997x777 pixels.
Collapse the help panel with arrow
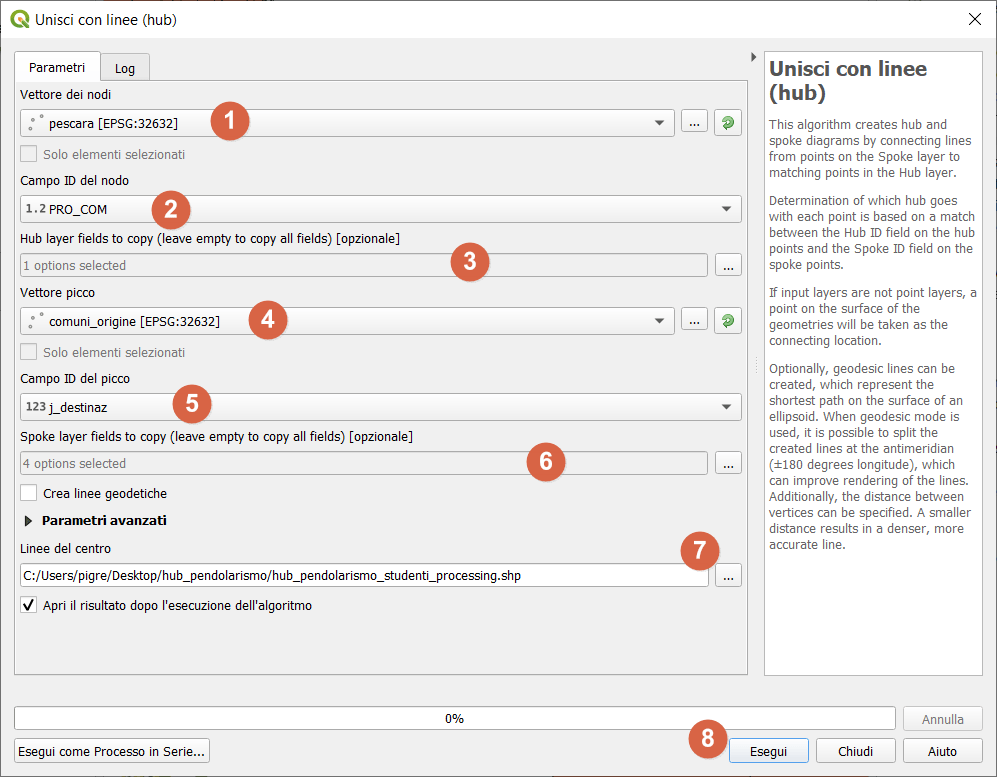click(x=753, y=57)
